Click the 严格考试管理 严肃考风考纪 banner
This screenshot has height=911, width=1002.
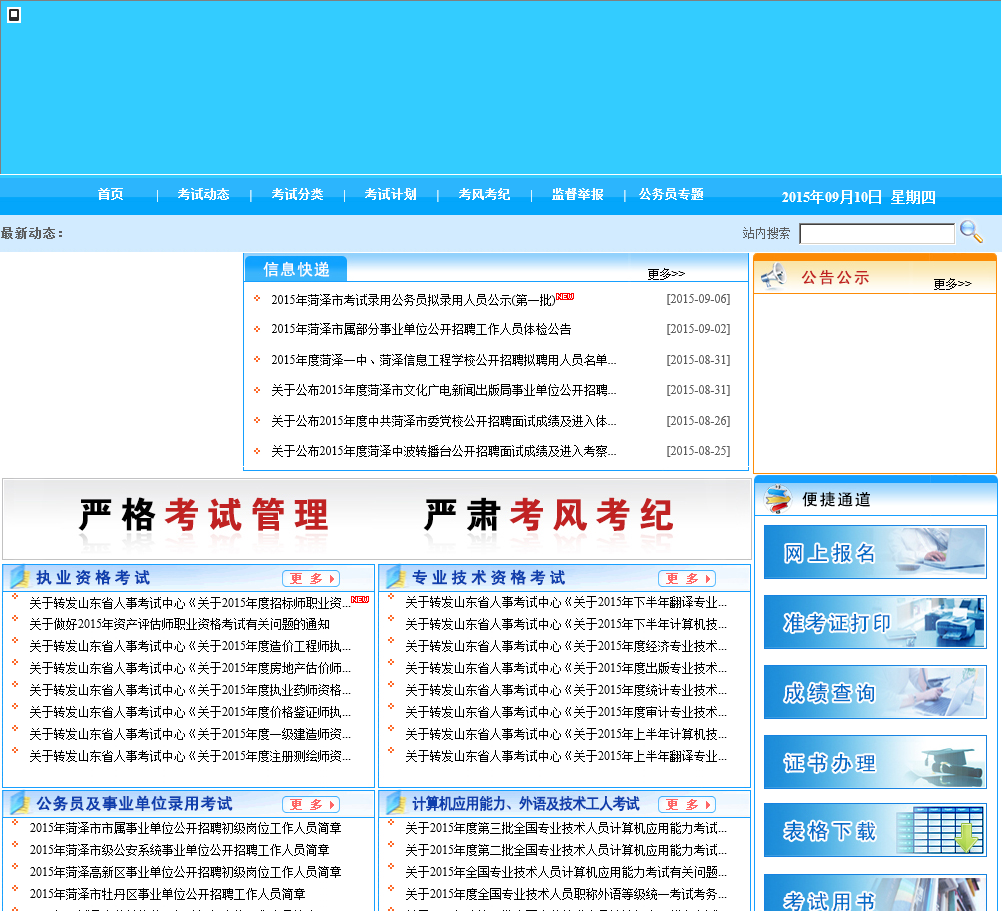tap(377, 519)
